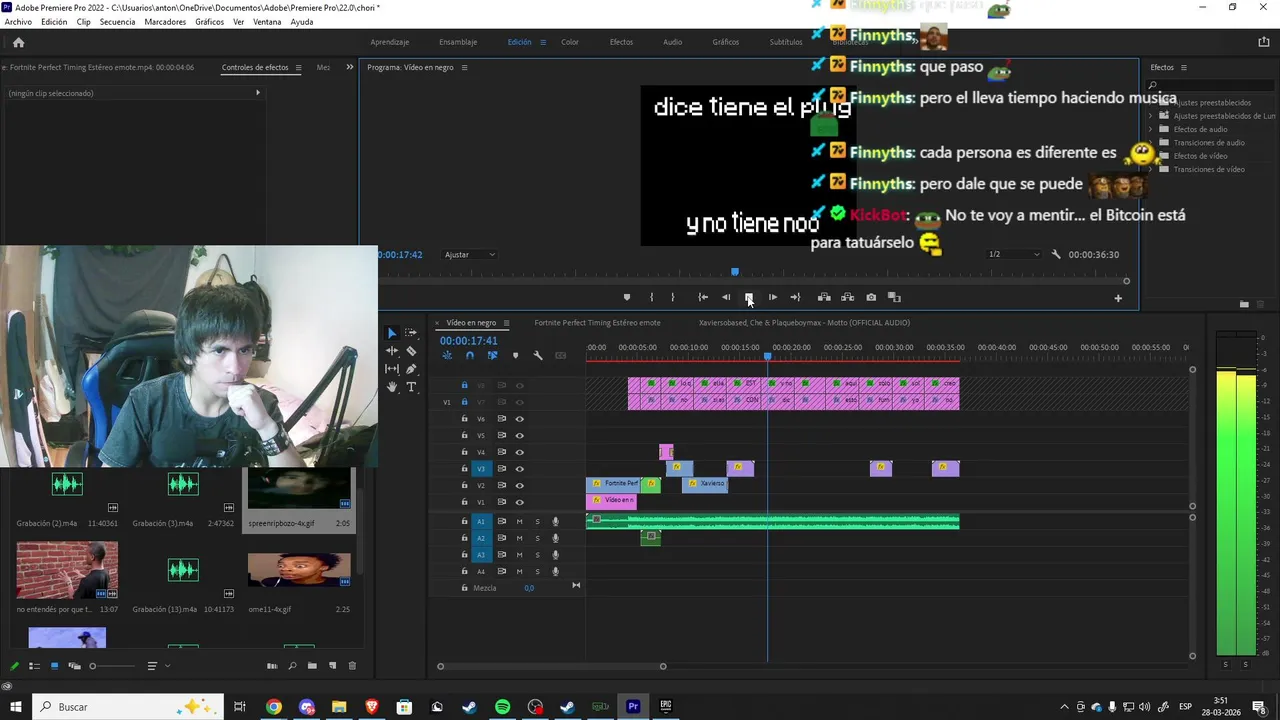Viewport: 1280px width, 720px height.
Task: Open Archivo menu
Action: coord(18,21)
